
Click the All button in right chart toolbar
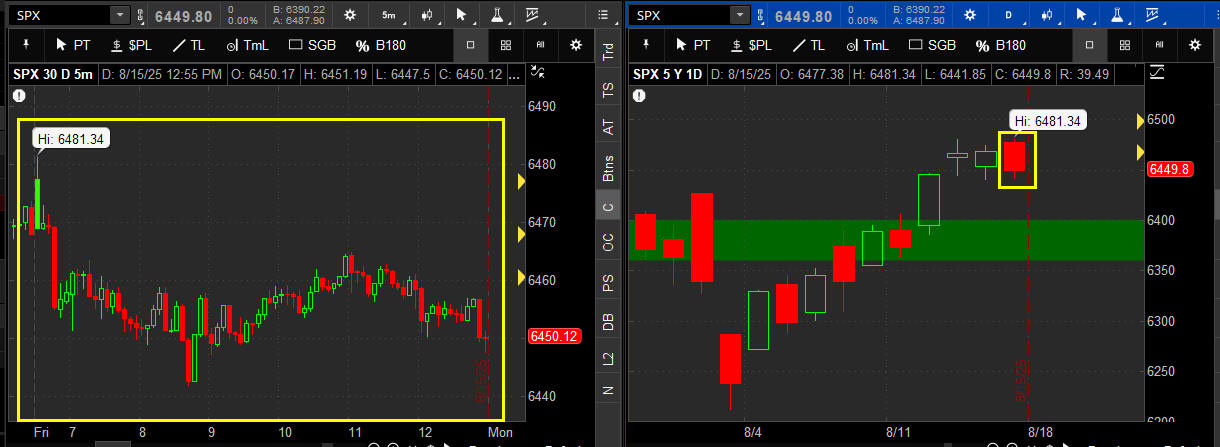pos(1160,45)
